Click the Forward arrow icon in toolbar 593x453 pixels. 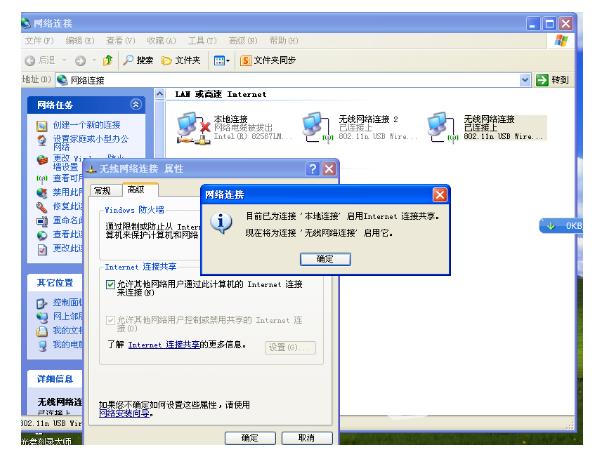click(80, 61)
